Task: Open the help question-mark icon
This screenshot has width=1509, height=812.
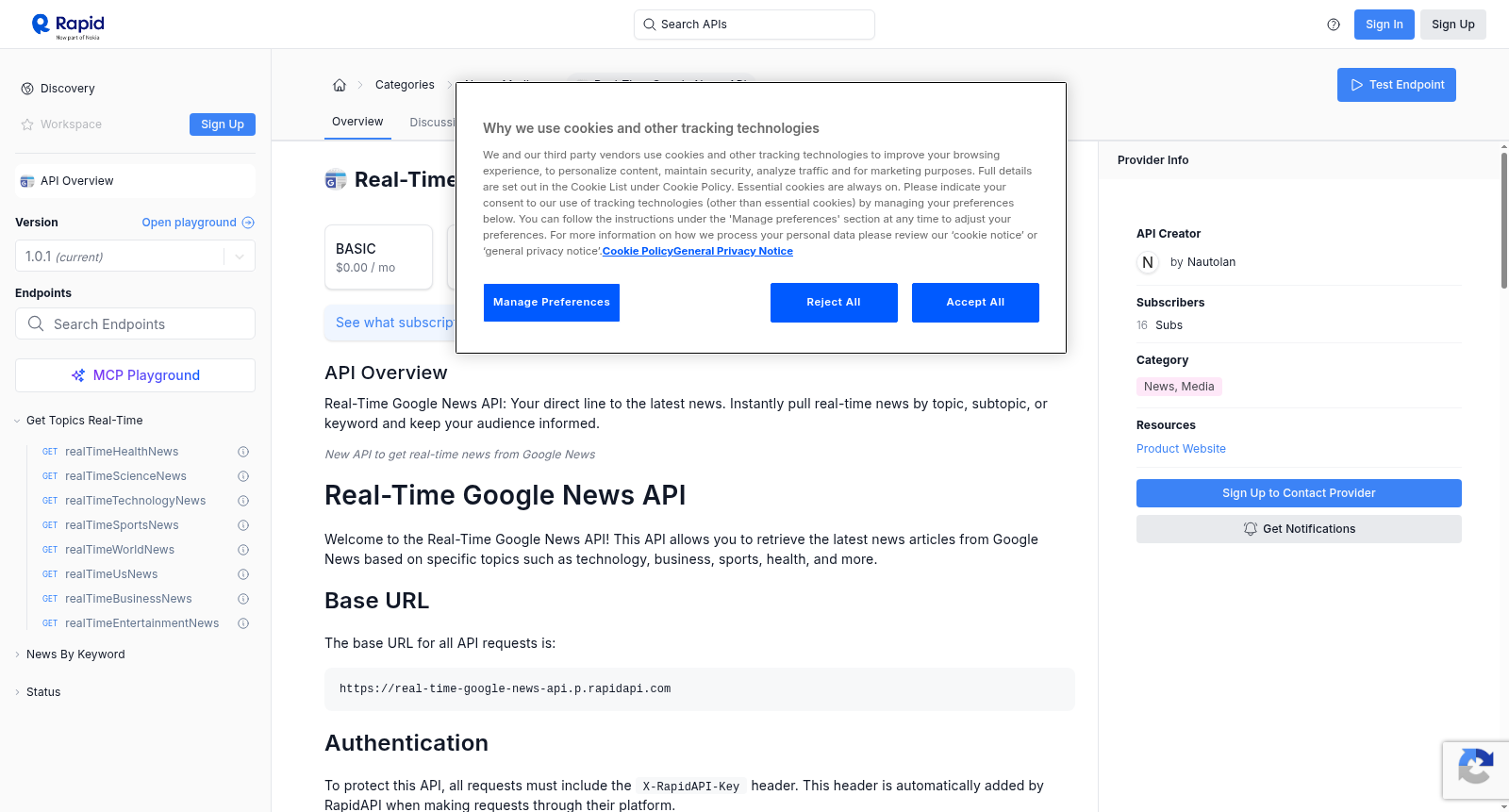Action: 1334,25
